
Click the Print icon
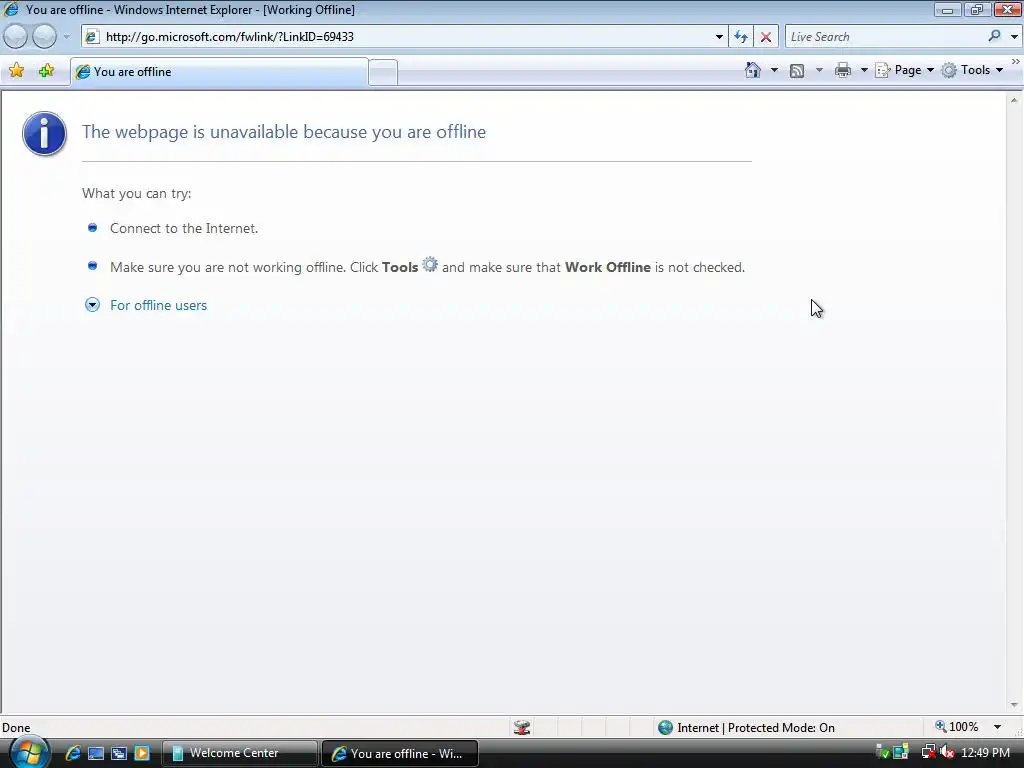point(842,70)
